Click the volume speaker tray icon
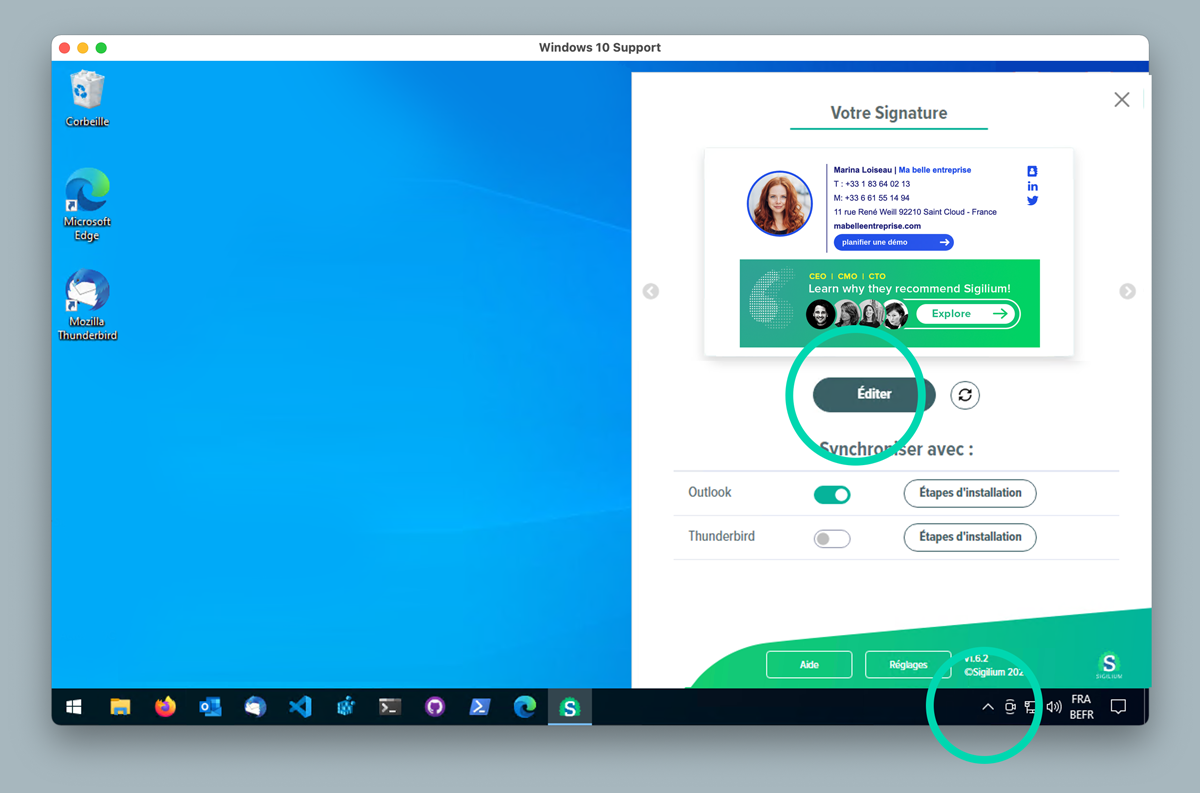 [1053, 707]
